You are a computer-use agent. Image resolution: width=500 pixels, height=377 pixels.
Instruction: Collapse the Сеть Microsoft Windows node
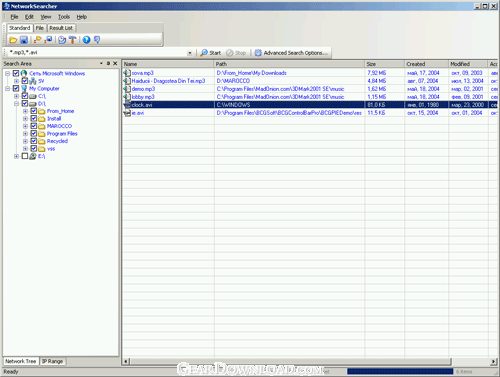point(7,73)
